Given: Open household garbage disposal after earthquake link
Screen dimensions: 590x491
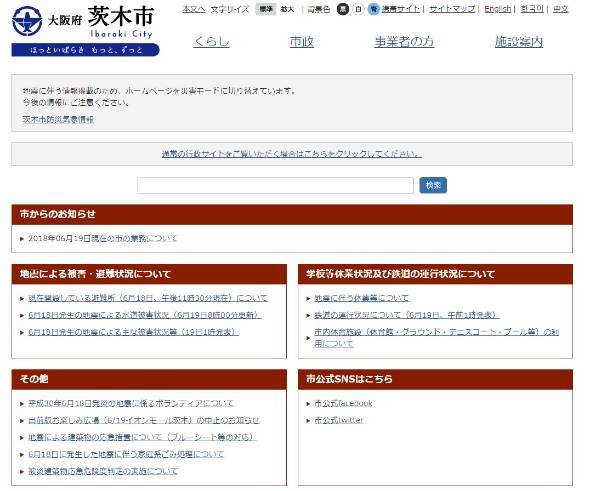Looking at the screenshot, I should 126,454.
